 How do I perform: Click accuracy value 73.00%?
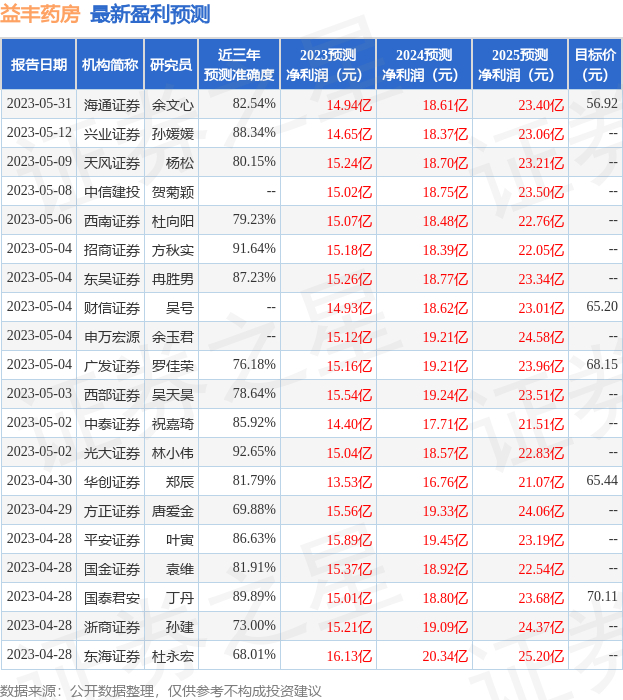pos(253,626)
